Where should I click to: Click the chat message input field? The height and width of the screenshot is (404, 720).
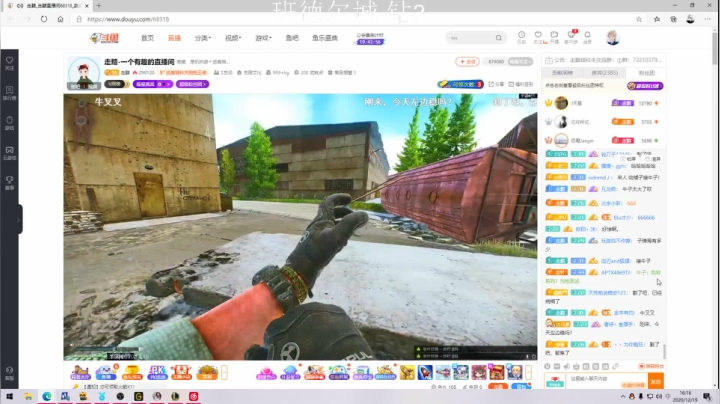click(x=606, y=381)
